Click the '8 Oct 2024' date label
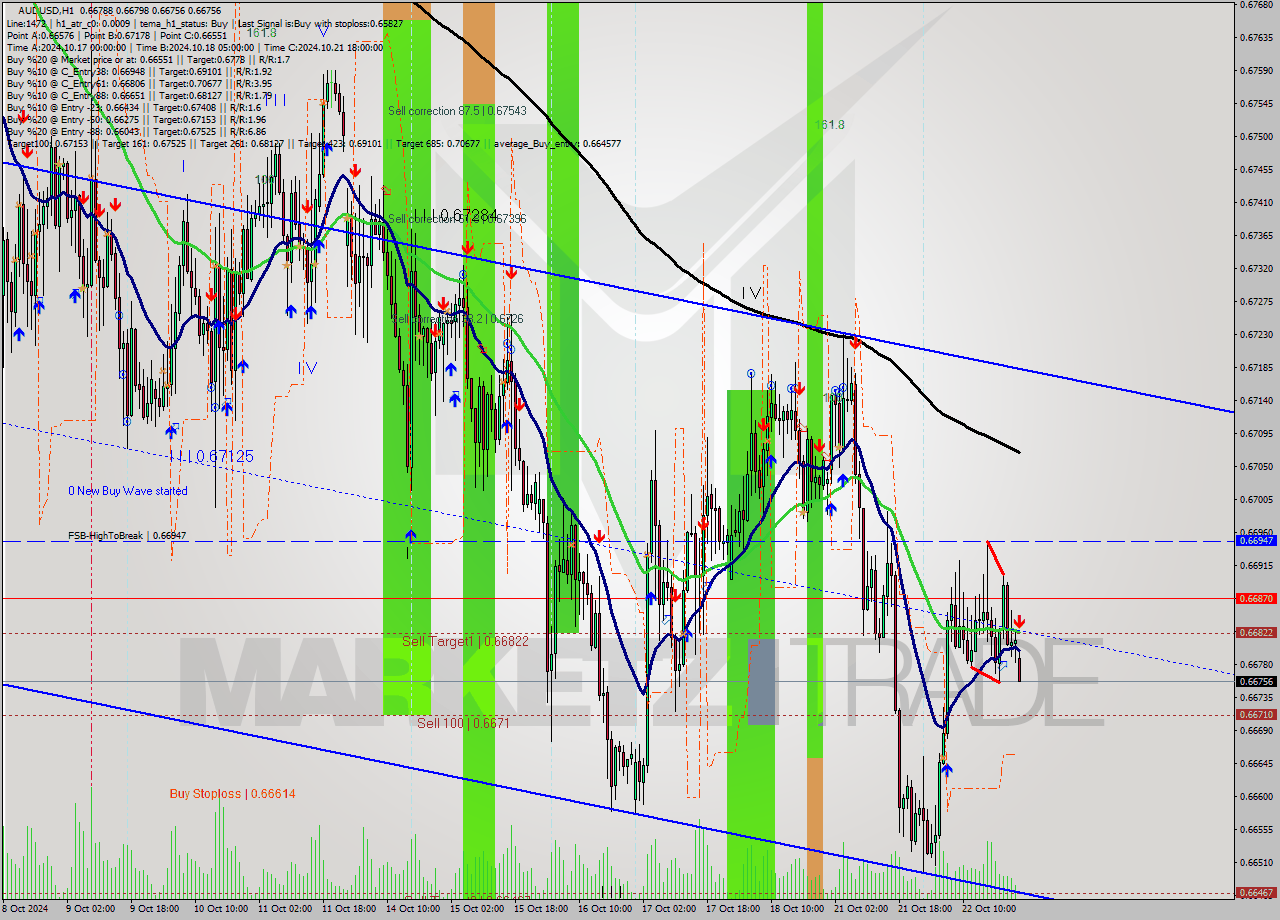Screen dimensions: 1280x920 tap(25, 910)
